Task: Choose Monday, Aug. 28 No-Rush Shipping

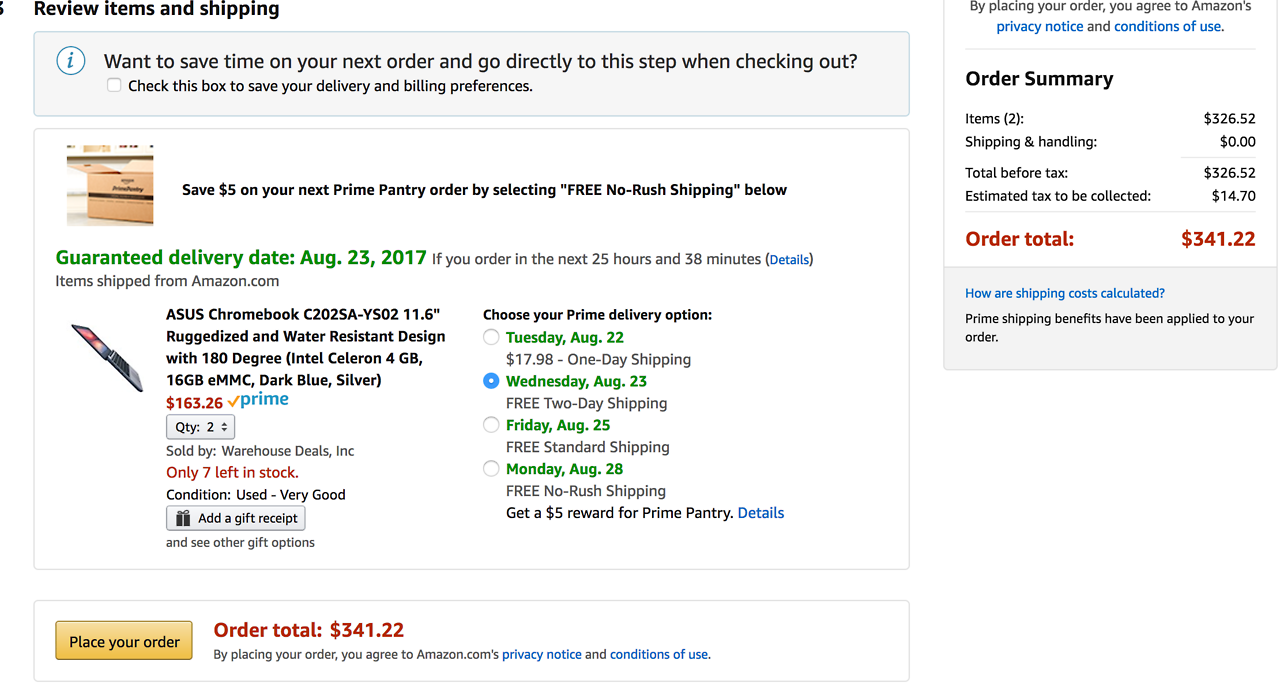Action: tap(491, 469)
